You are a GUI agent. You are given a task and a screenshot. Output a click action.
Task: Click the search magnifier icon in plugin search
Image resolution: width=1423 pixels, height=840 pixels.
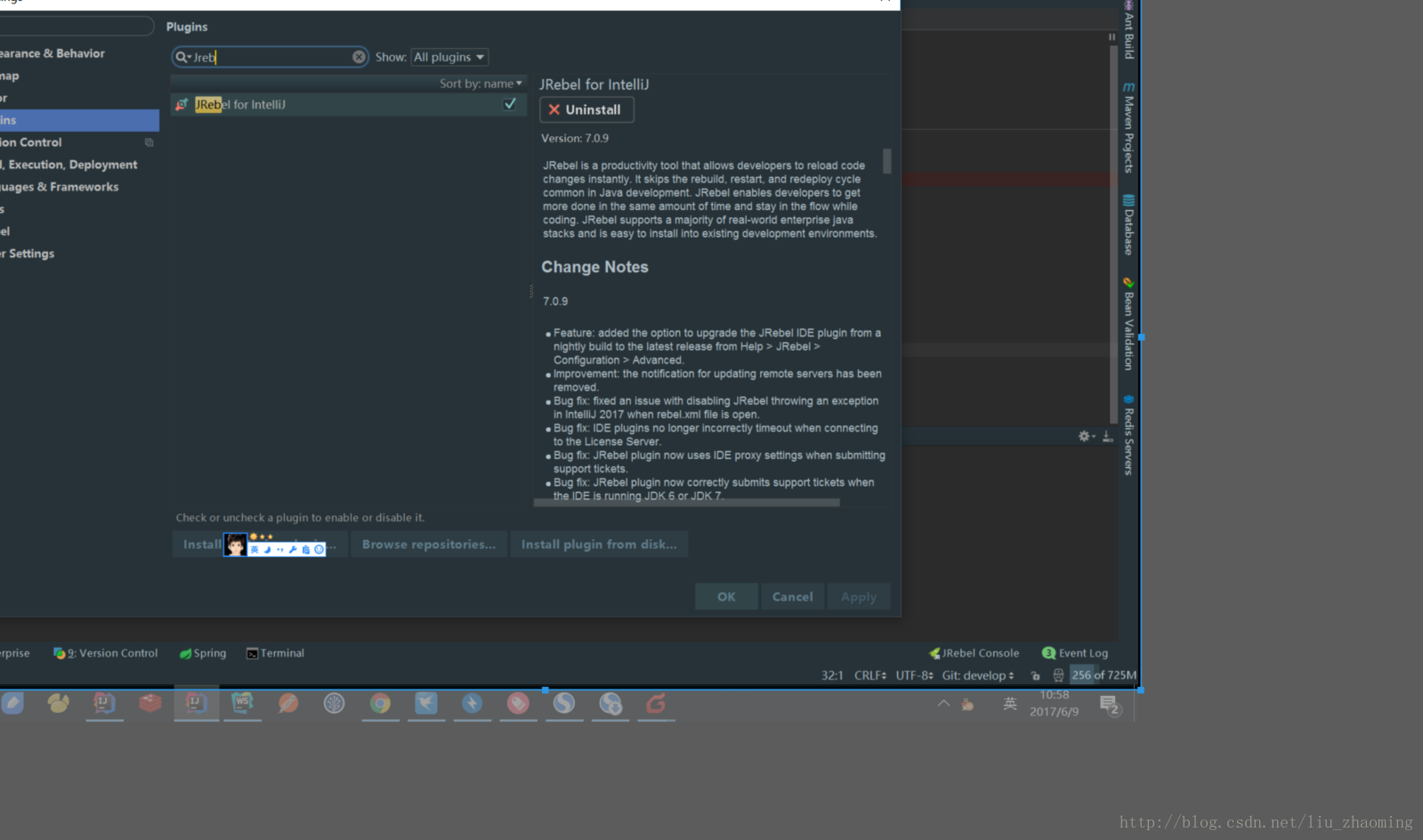pyautogui.click(x=182, y=57)
